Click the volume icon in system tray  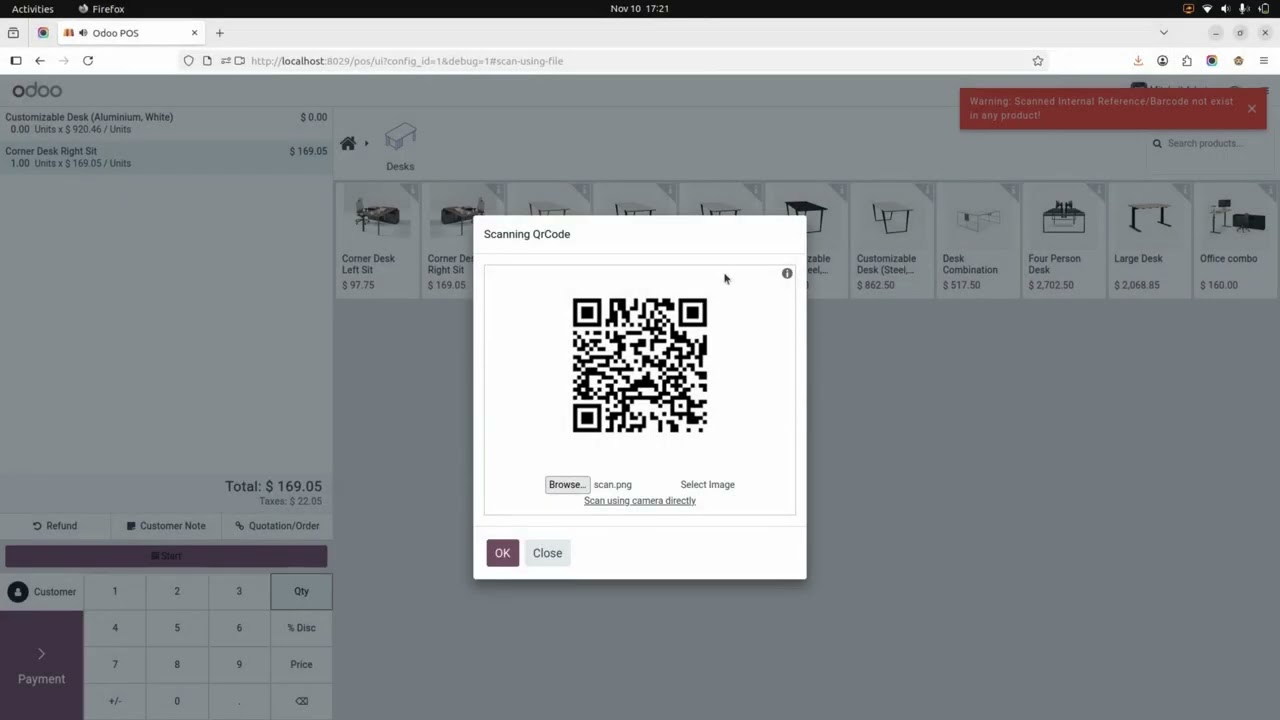(x=1225, y=9)
